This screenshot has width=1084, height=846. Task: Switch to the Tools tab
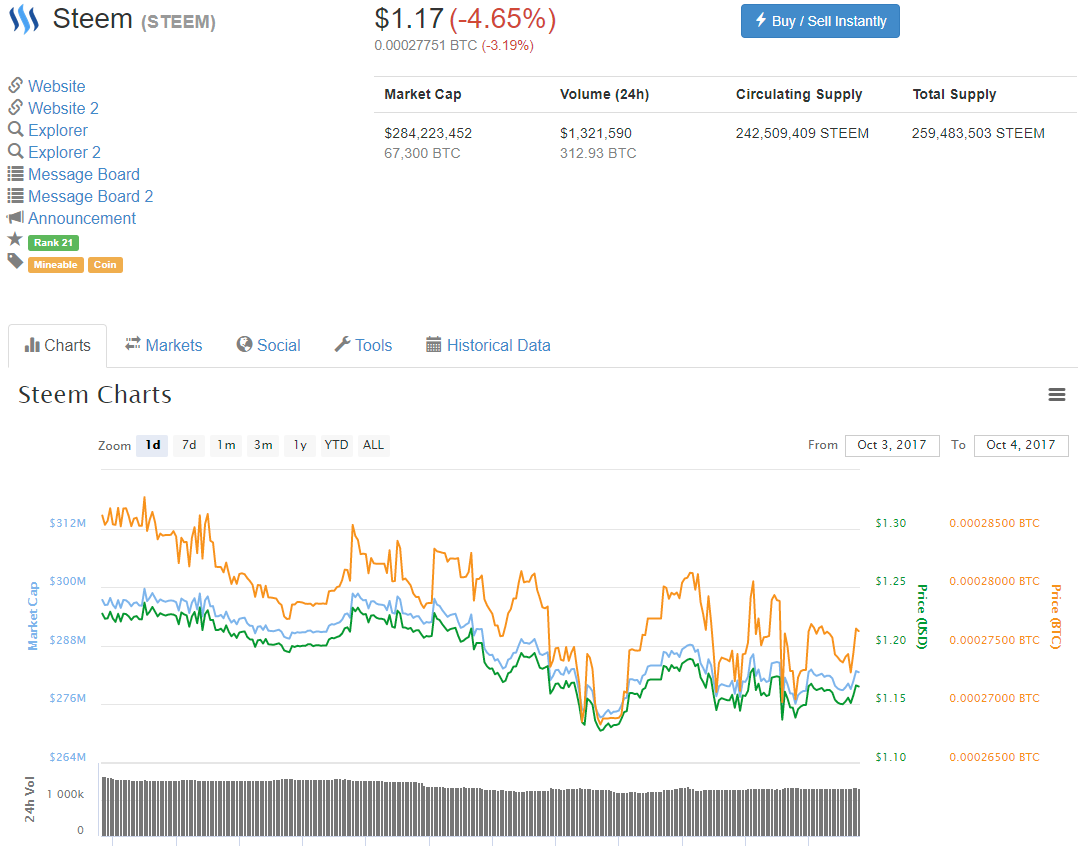(x=364, y=345)
